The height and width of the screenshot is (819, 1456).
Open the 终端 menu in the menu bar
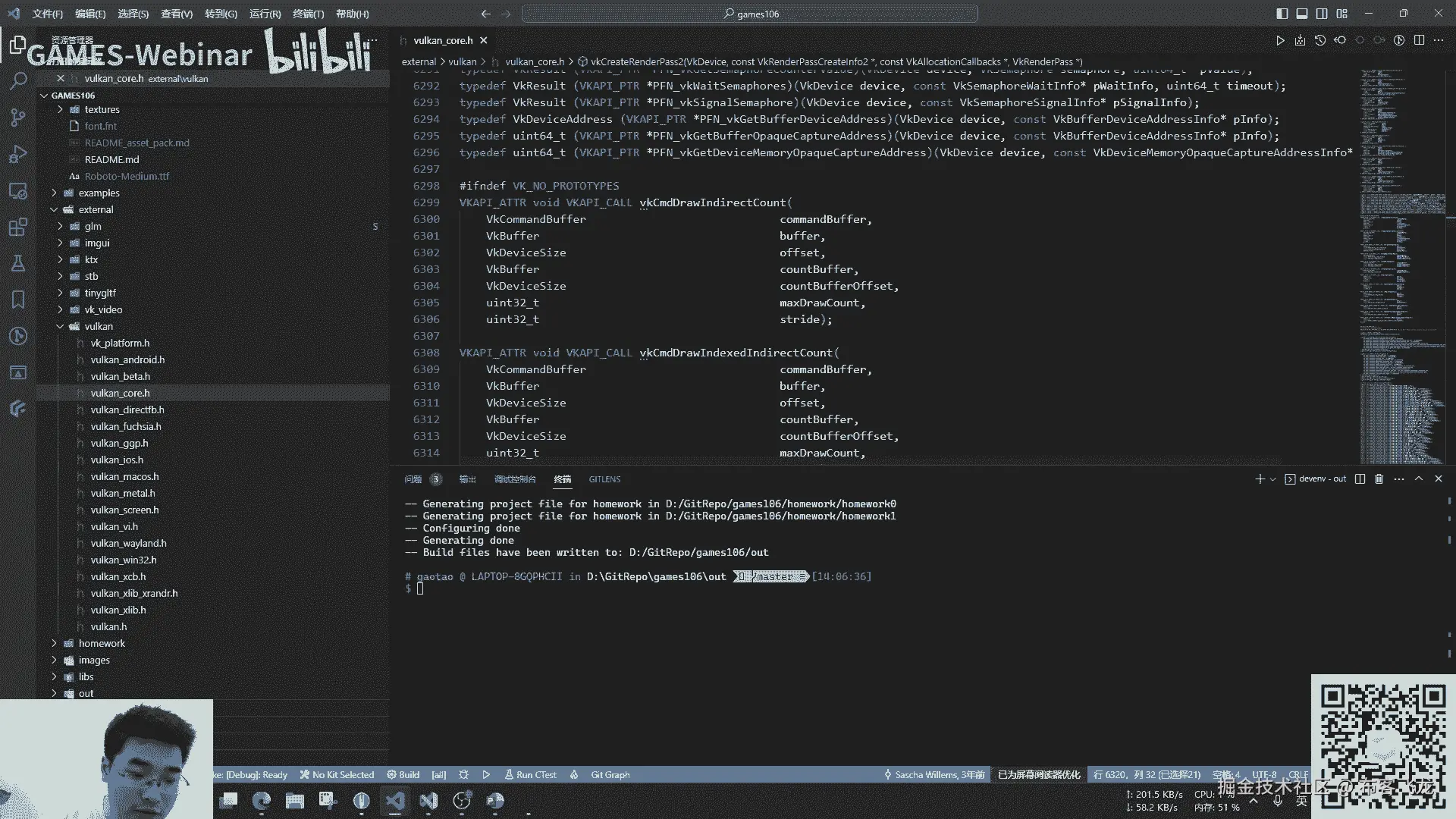(308, 14)
